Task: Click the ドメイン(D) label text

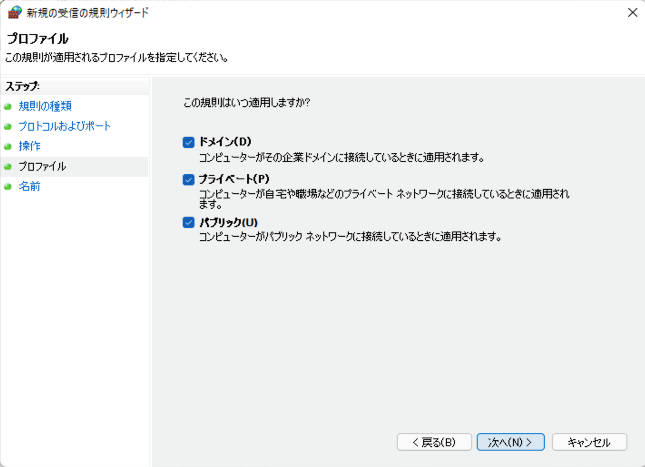Action: 225,142
